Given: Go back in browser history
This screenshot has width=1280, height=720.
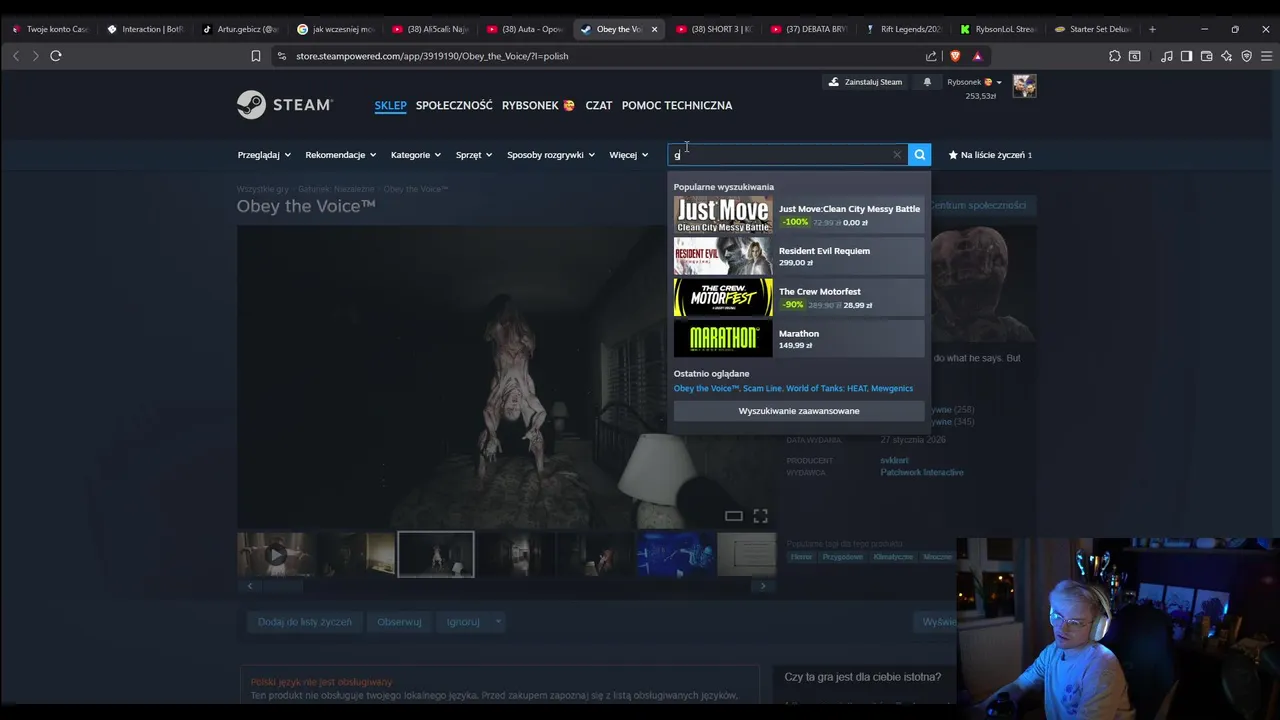Looking at the screenshot, I should (x=16, y=56).
